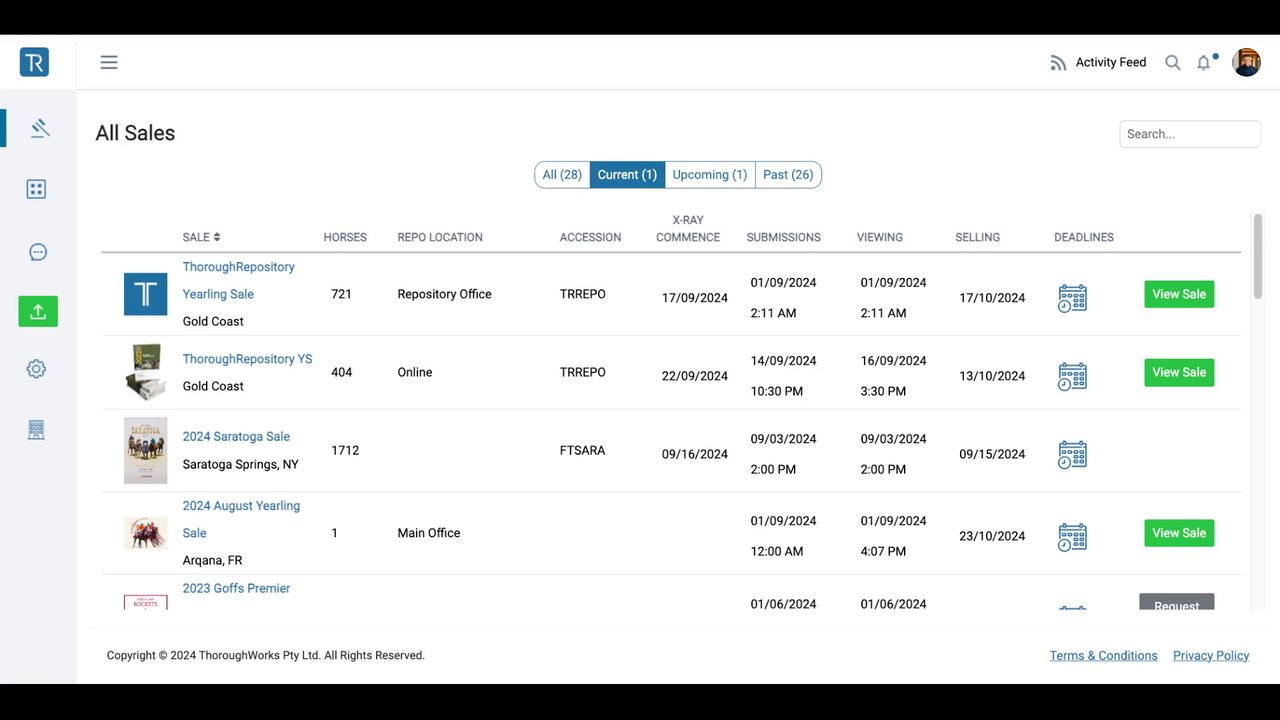
Task: Click the selling date 17/10/2024
Action: click(992, 298)
